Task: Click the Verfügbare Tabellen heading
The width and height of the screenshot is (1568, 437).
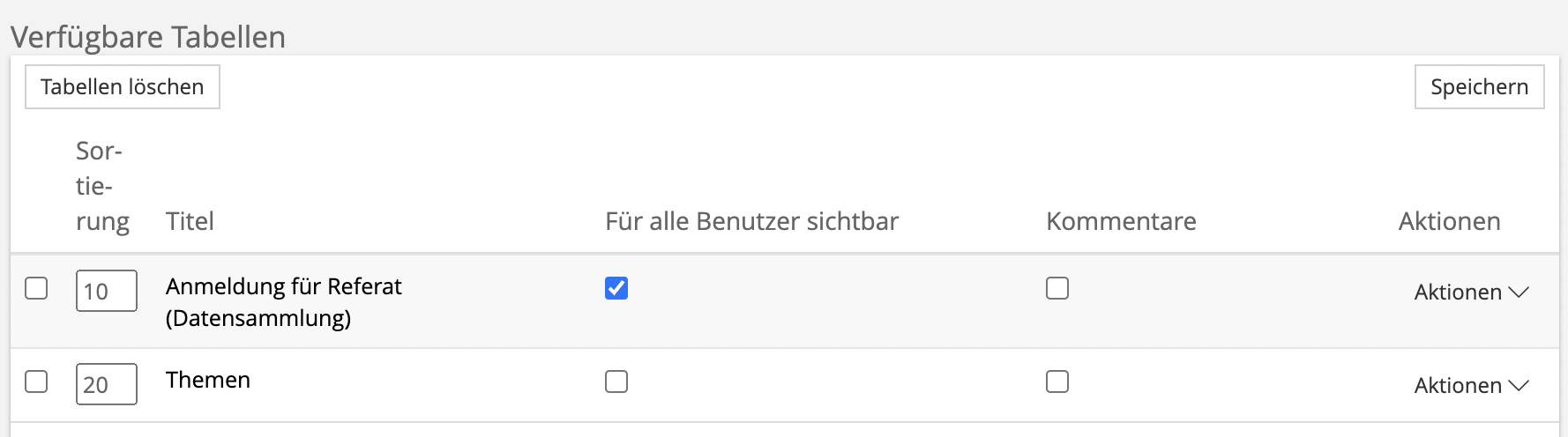Action: pyautogui.click(x=148, y=37)
